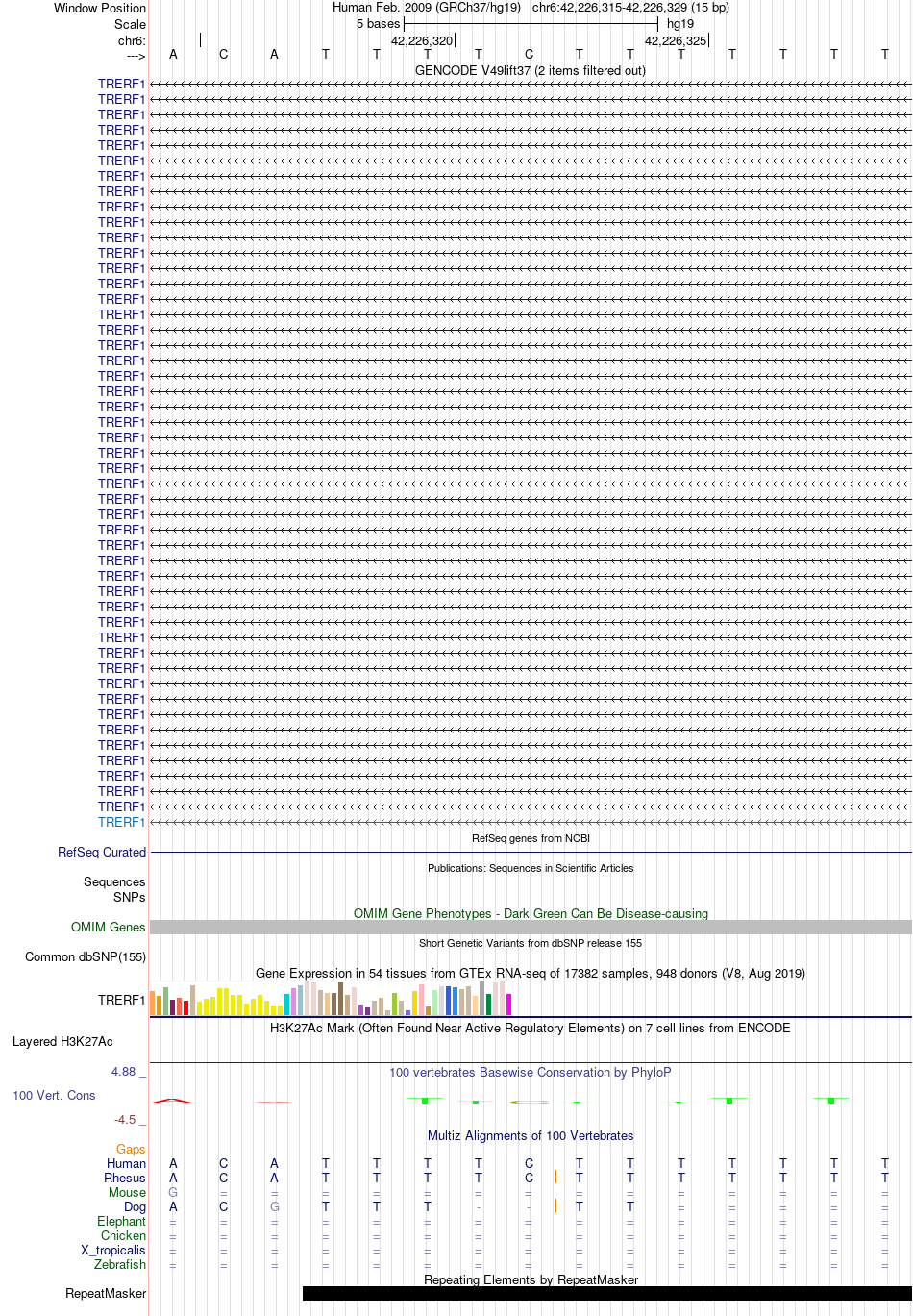
Task: Click the 42,226,325 coordinate tick label
Action: coord(676,41)
